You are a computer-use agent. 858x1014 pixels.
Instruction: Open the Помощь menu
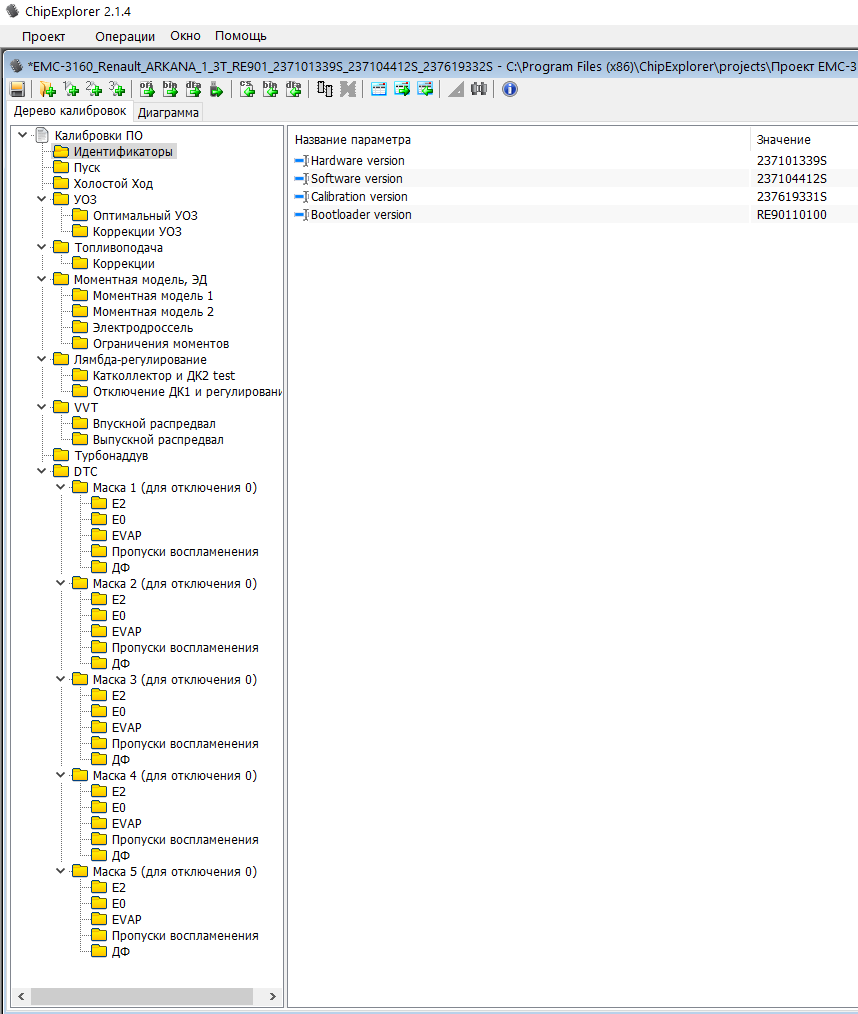coord(240,36)
